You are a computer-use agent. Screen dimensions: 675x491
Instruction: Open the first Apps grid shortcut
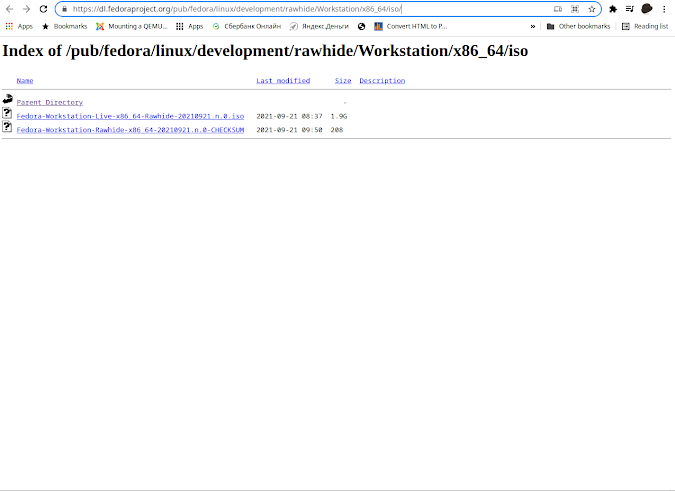[19, 26]
